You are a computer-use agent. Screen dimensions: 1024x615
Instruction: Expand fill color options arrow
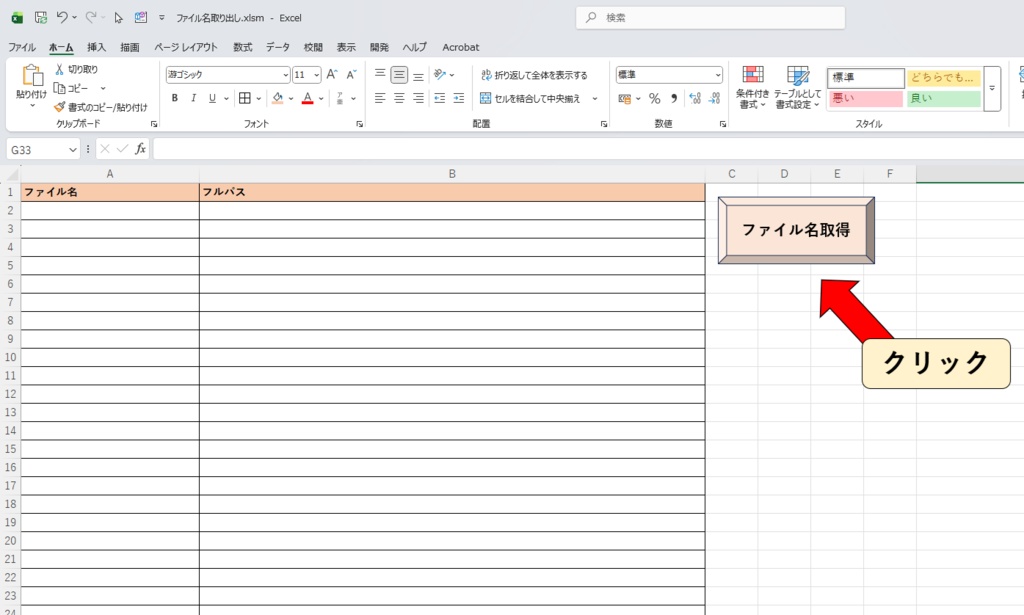[x=291, y=99]
